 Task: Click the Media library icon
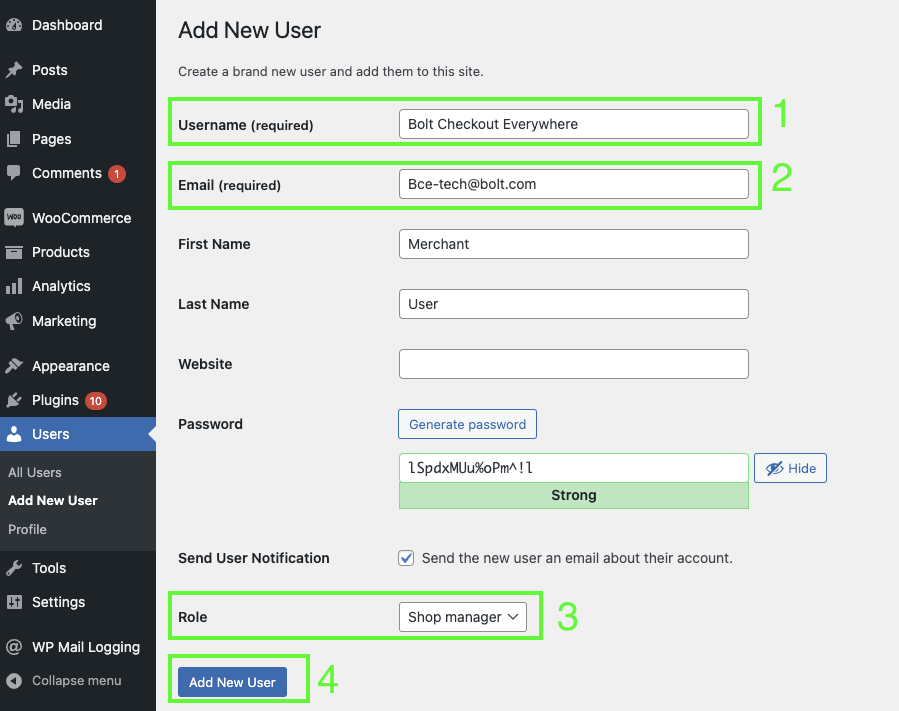coord(14,104)
